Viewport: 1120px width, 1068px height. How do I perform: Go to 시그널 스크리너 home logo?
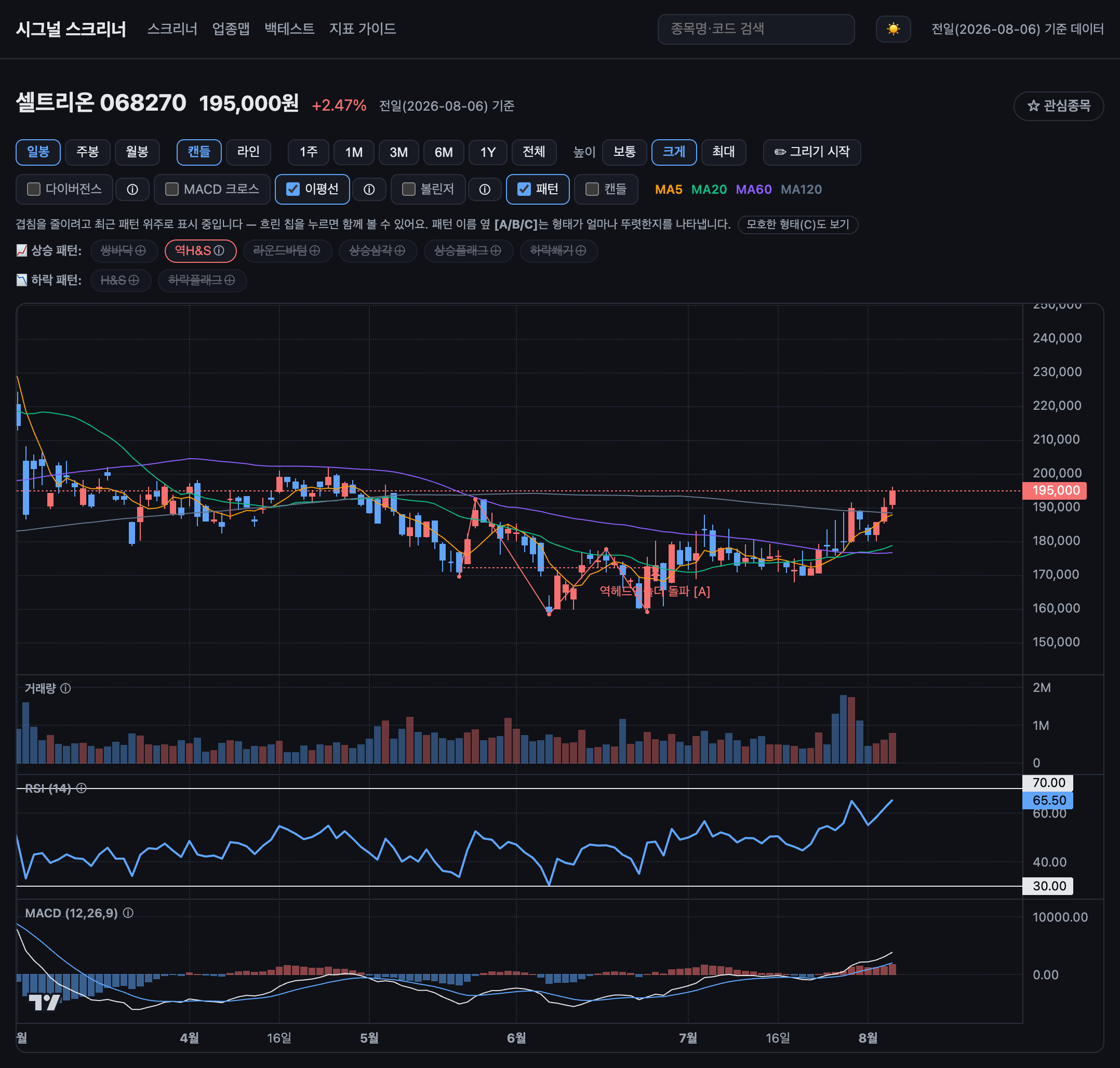coord(71,29)
